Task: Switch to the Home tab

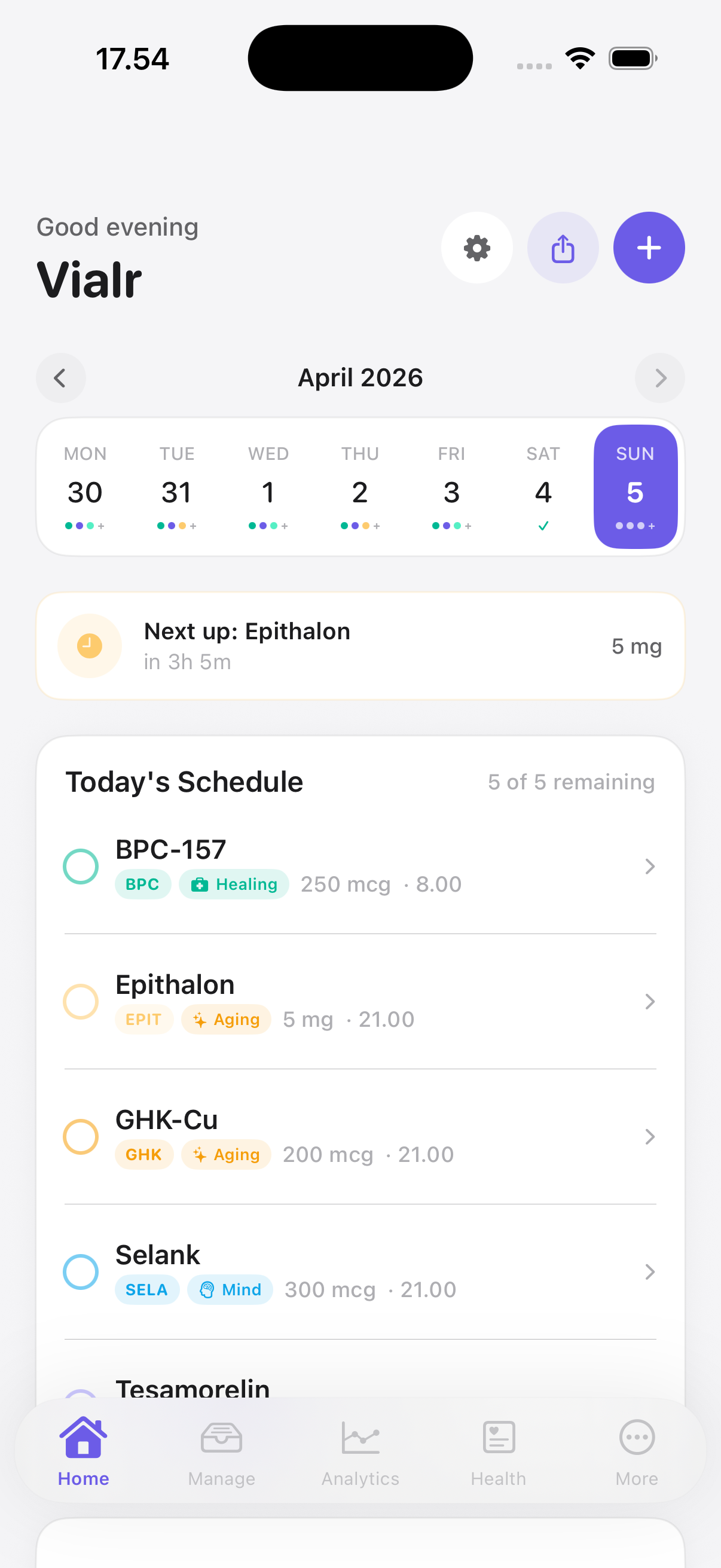Action: point(83,1451)
